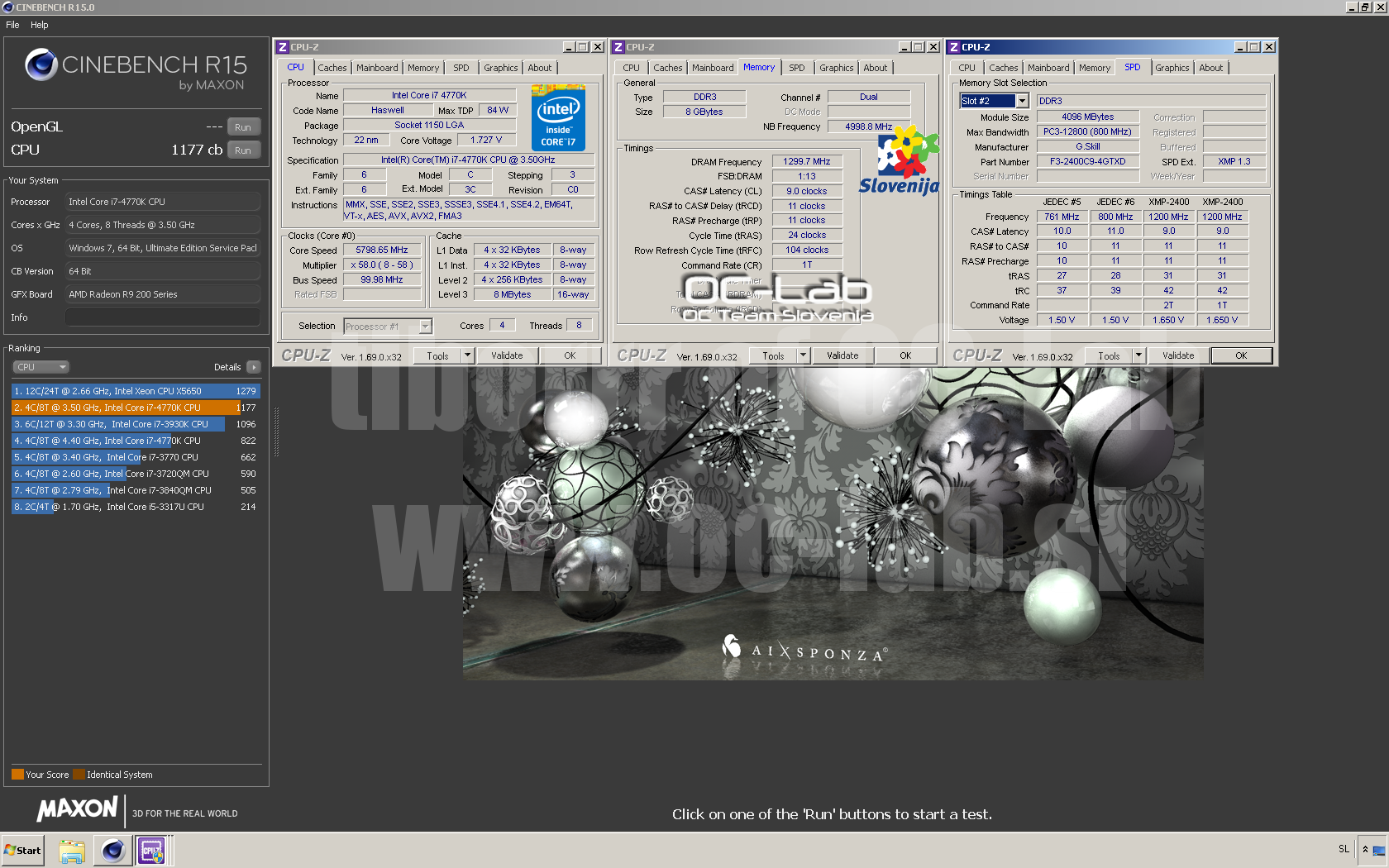Click the Core Speed value 5798.65 MHz
This screenshot has width=1389, height=868.
click(x=382, y=250)
